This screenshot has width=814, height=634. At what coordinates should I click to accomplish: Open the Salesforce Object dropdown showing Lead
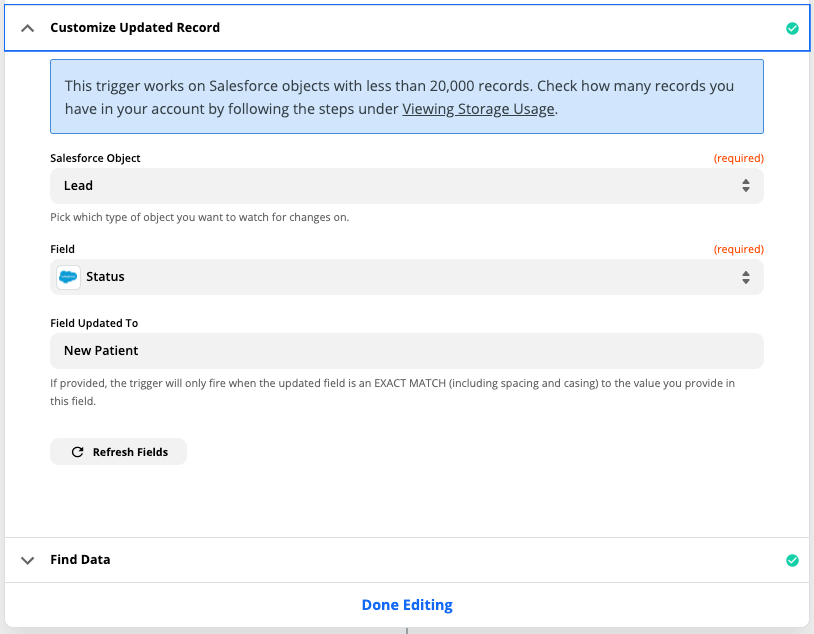pyautogui.click(x=406, y=186)
